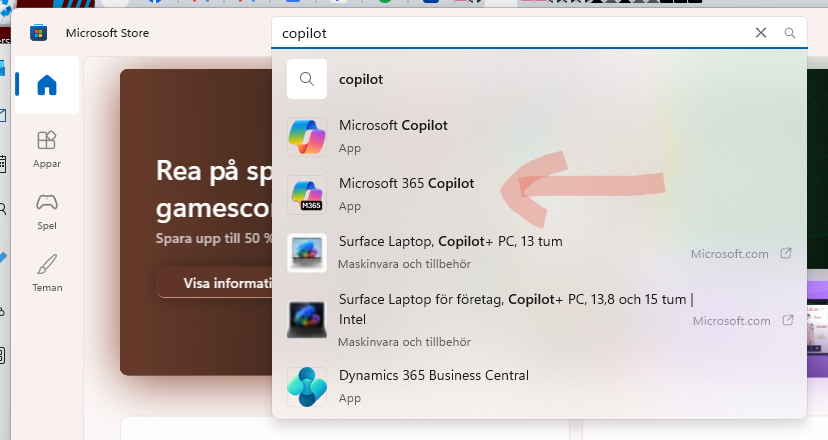Open the Teman section
The width and height of the screenshot is (828, 440).
tap(47, 273)
